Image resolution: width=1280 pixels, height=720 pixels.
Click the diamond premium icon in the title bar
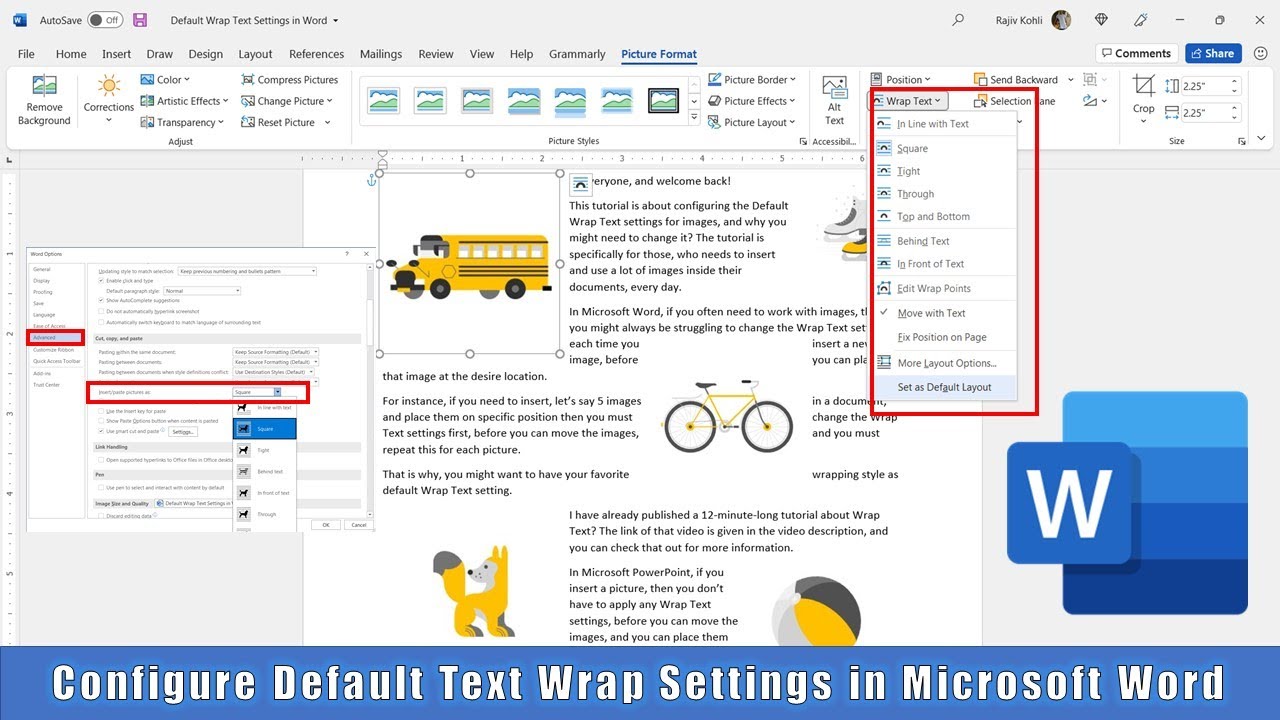[1101, 20]
